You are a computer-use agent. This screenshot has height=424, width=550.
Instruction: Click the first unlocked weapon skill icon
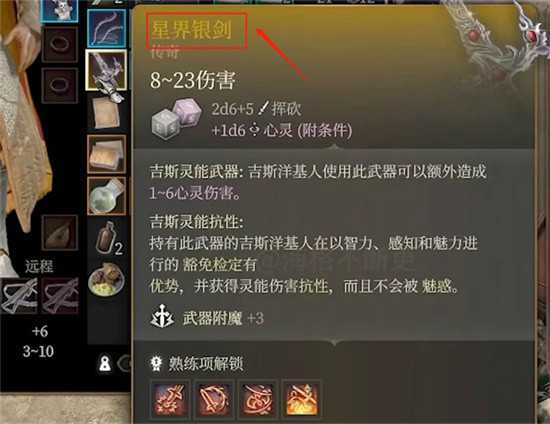click(x=170, y=399)
